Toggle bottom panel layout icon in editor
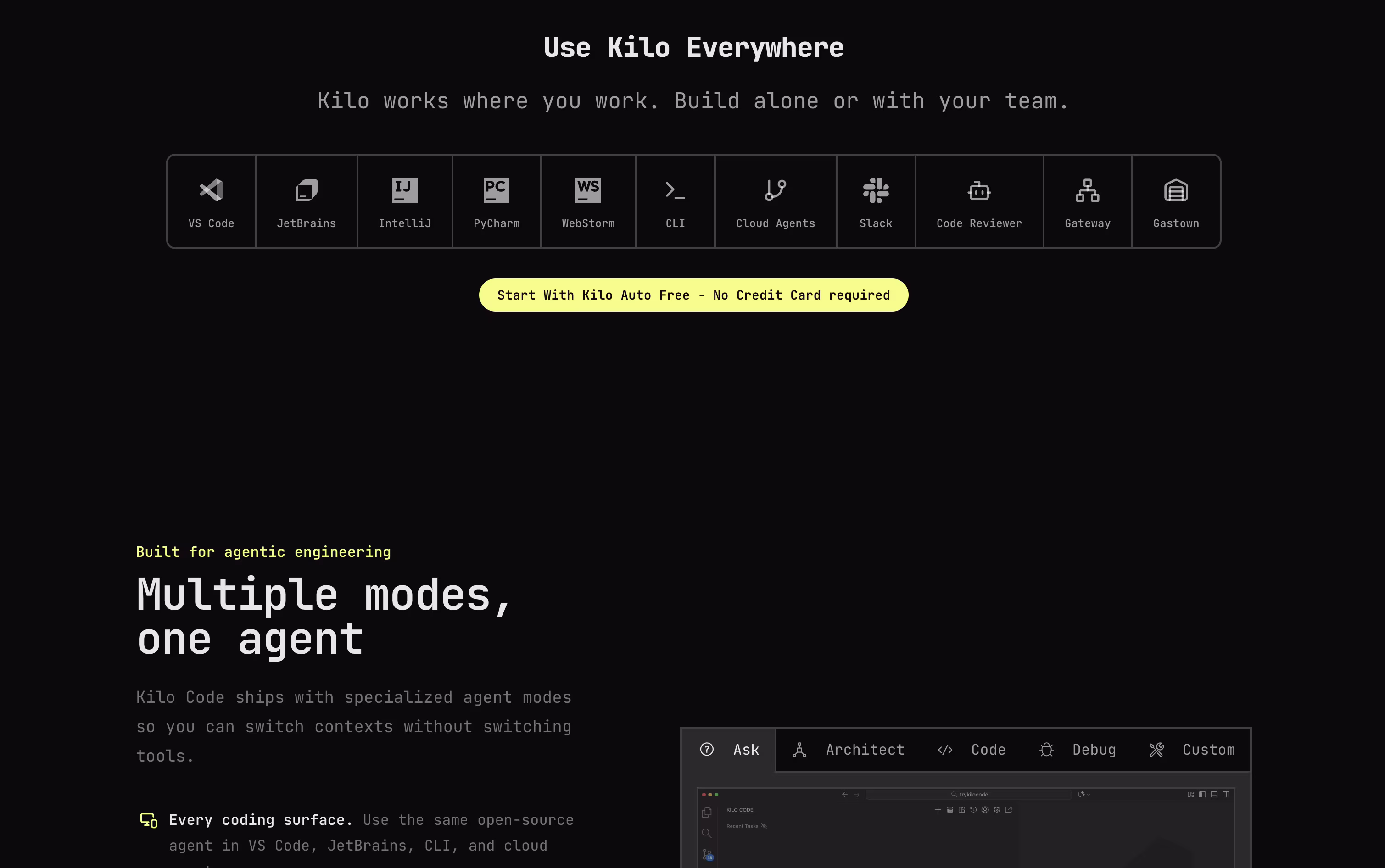This screenshot has height=868, width=1385. (x=1214, y=795)
